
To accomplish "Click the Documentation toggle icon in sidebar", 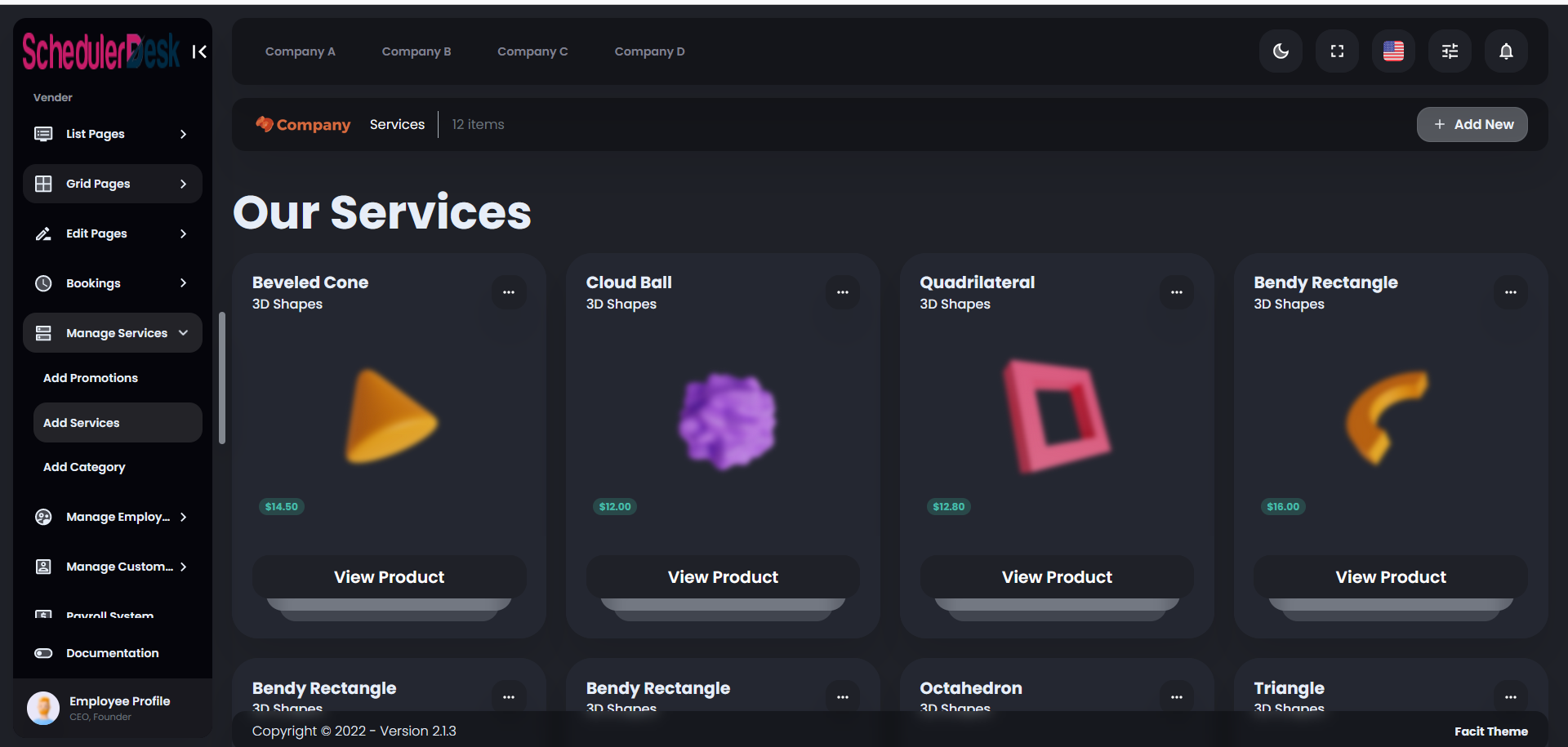I will pyautogui.click(x=43, y=653).
